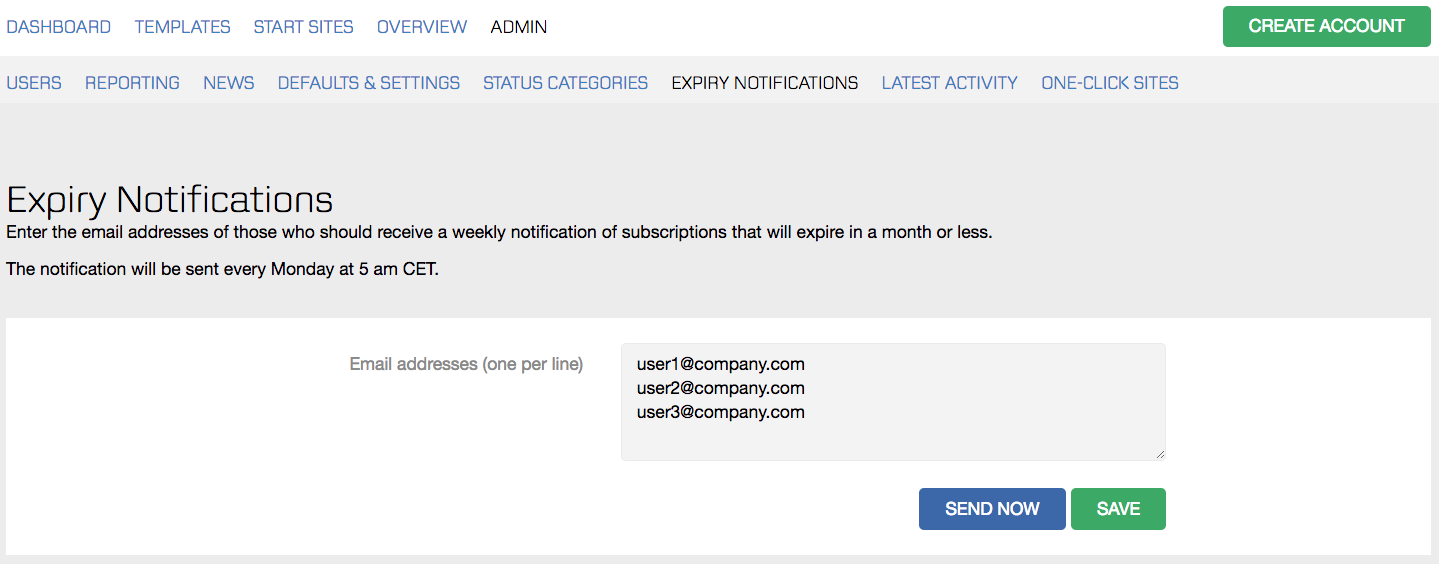Go to the Templates page
This screenshot has height=564, width=1439.
coord(182,27)
